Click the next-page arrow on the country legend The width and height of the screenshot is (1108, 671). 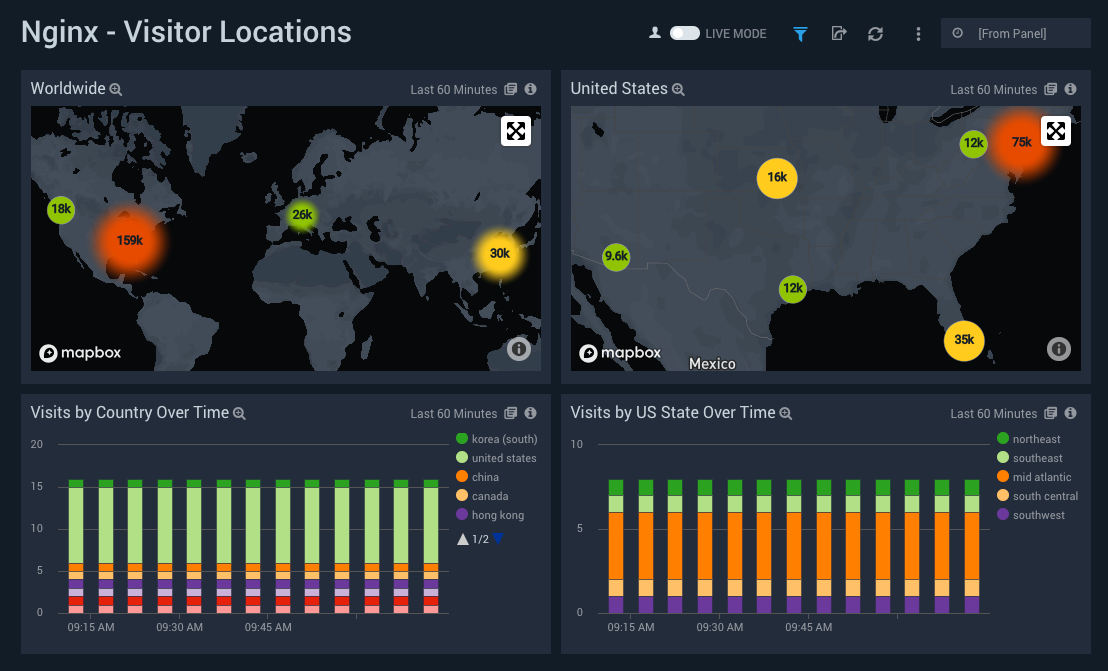[x=497, y=538]
